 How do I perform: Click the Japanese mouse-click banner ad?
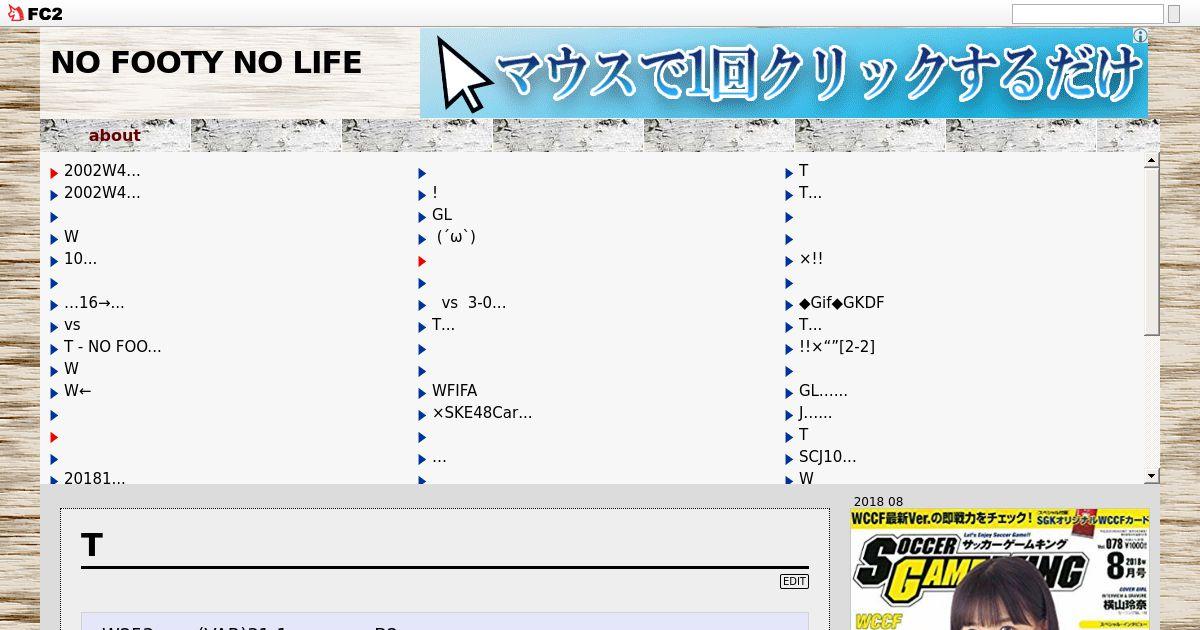784,72
